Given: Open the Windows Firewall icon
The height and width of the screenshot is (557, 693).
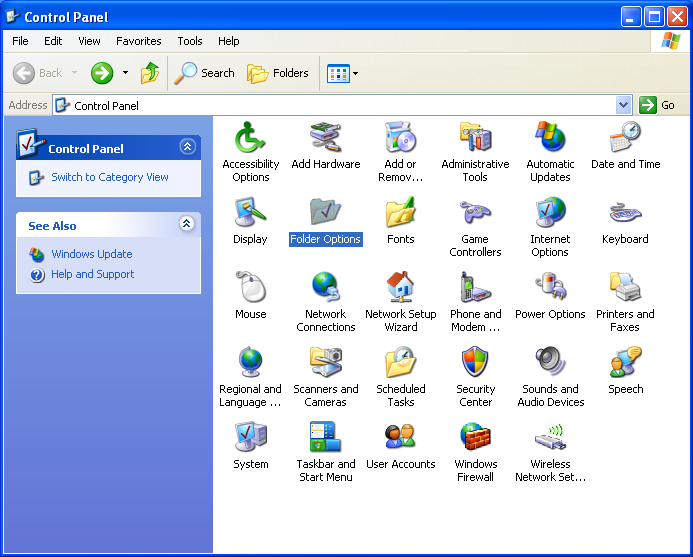Looking at the screenshot, I should point(475,437).
